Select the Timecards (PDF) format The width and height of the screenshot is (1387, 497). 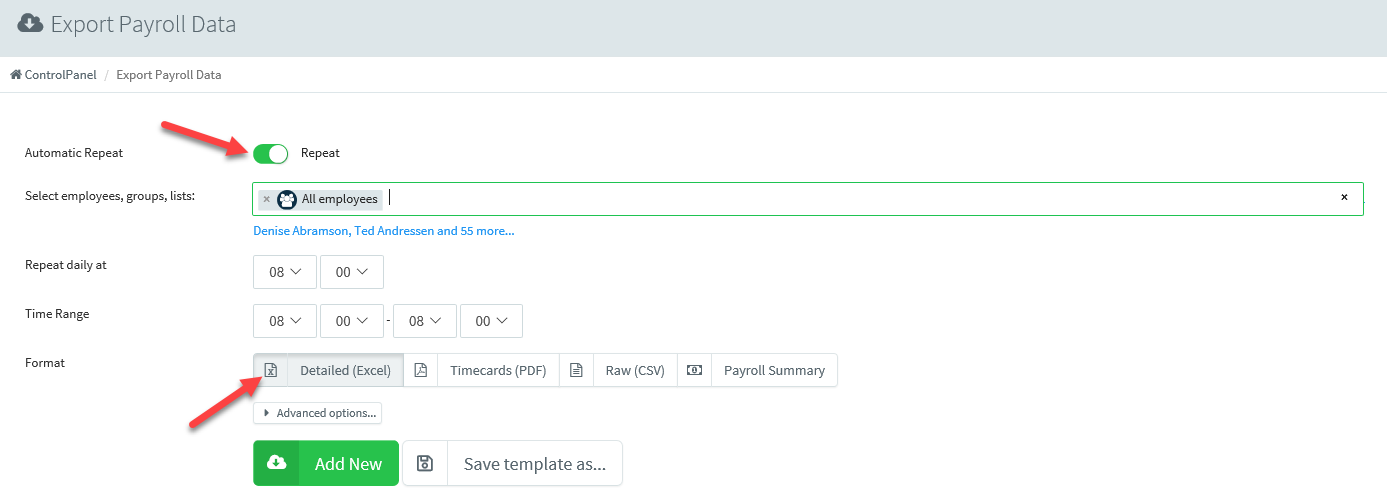point(497,370)
